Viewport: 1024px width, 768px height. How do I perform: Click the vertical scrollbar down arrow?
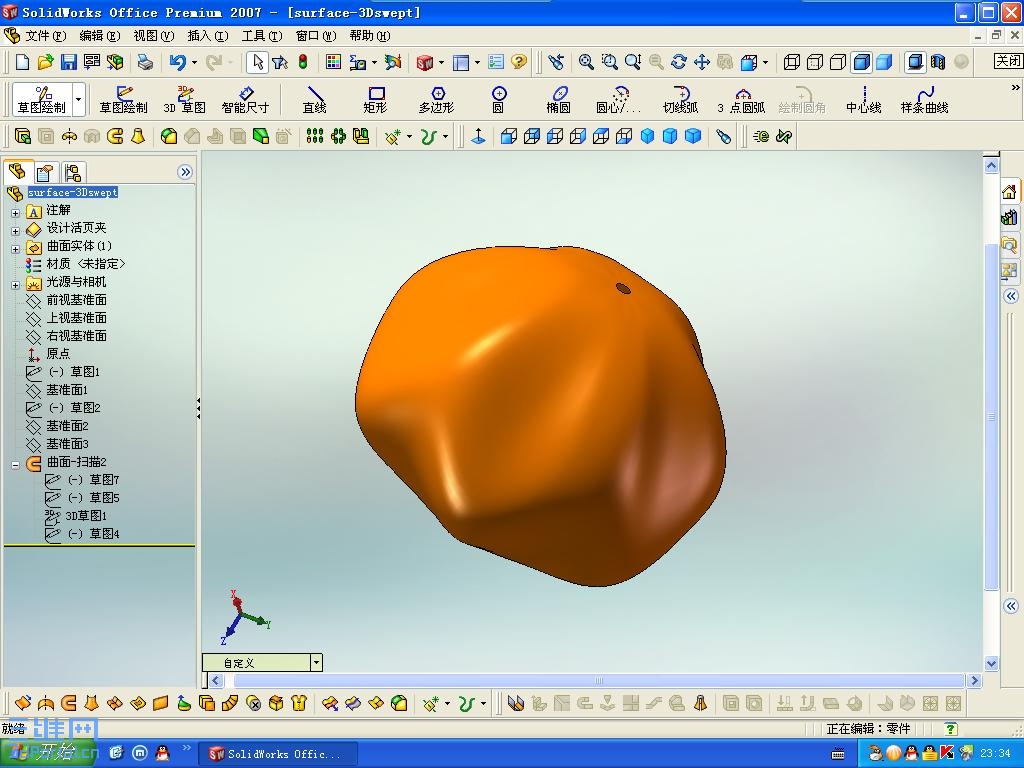click(991, 663)
